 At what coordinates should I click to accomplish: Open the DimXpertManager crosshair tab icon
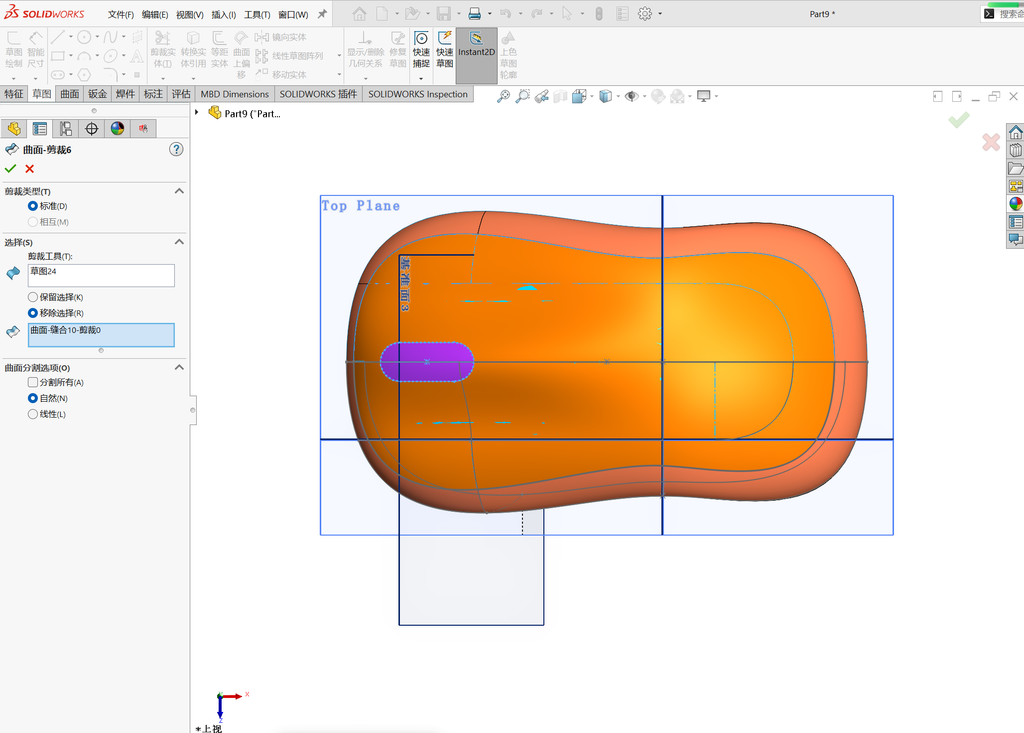[x=91, y=129]
